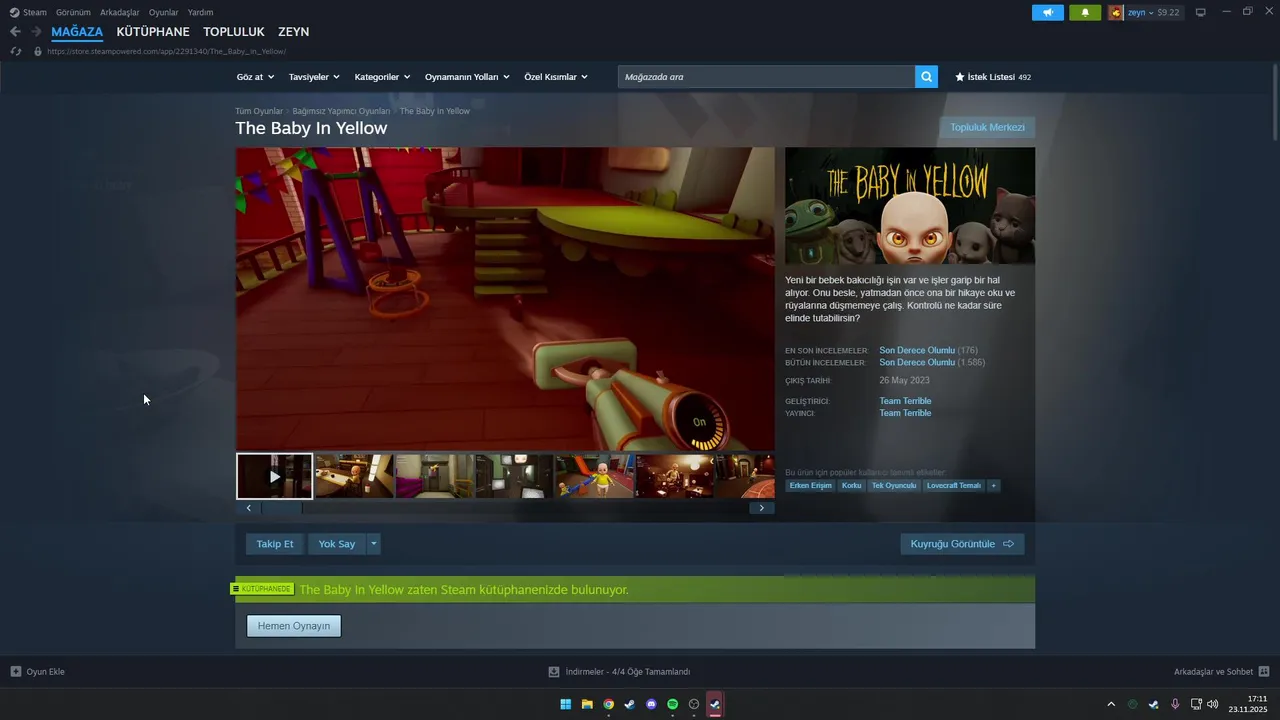Viewport: 1280px width, 720px height.
Task: Click the plus tag button
Action: coord(993,485)
